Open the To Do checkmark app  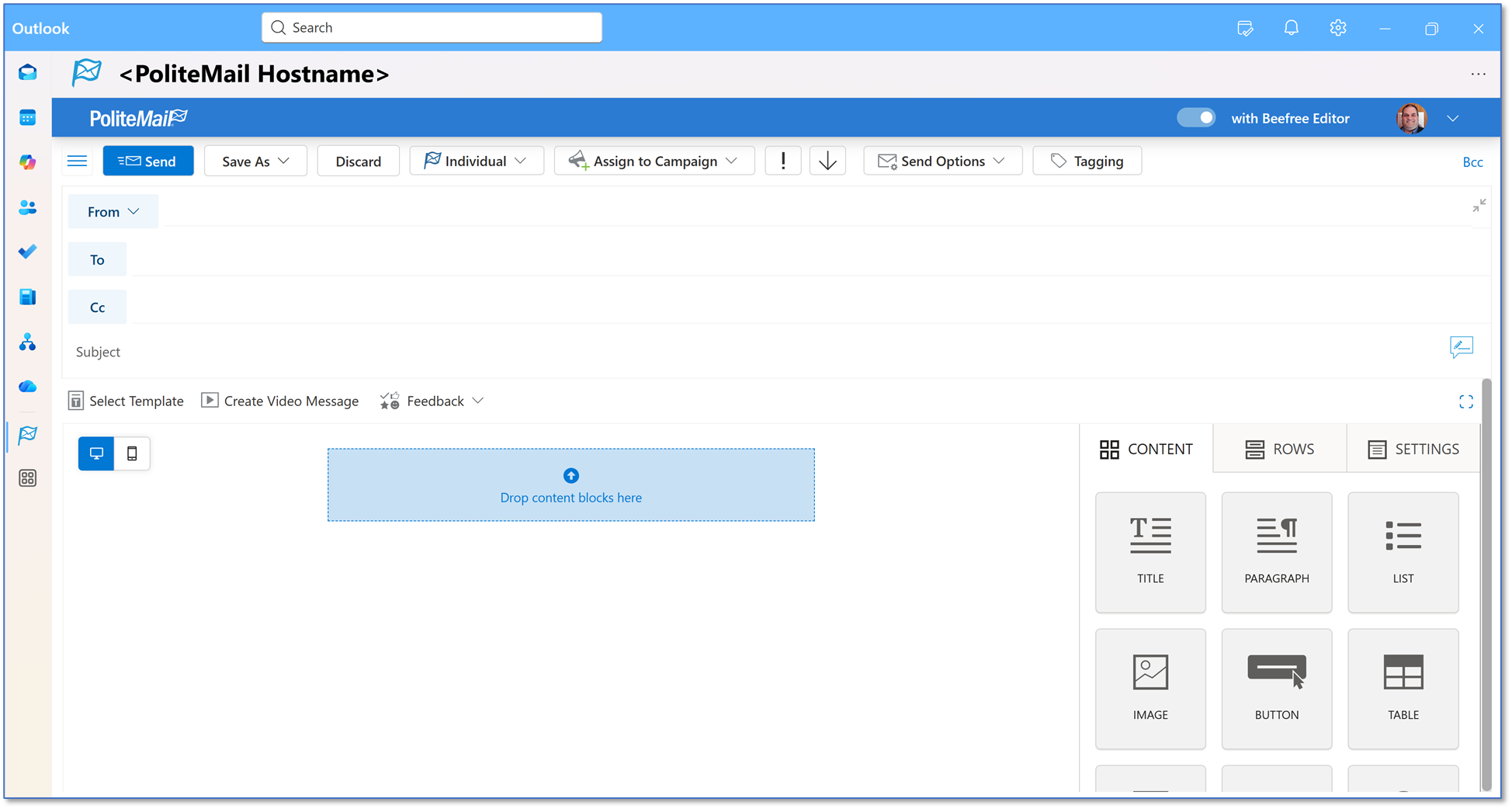coord(28,252)
